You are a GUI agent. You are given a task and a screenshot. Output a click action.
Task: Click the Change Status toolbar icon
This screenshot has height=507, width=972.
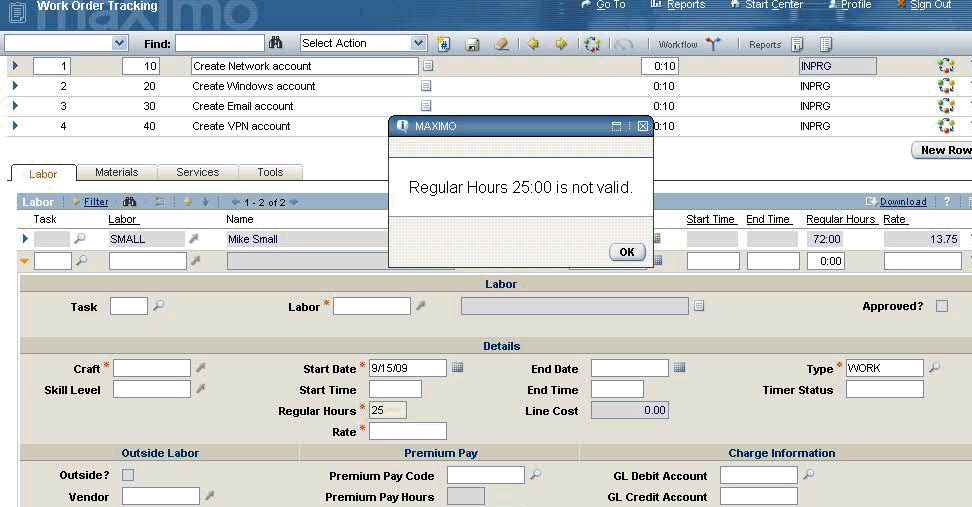(x=593, y=44)
